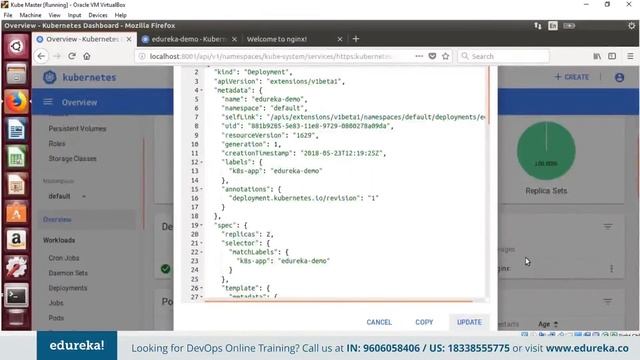The height and width of the screenshot is (360, 640).
Task: Open Amazon from the Ubuntu dock
Action: point(16,240)
